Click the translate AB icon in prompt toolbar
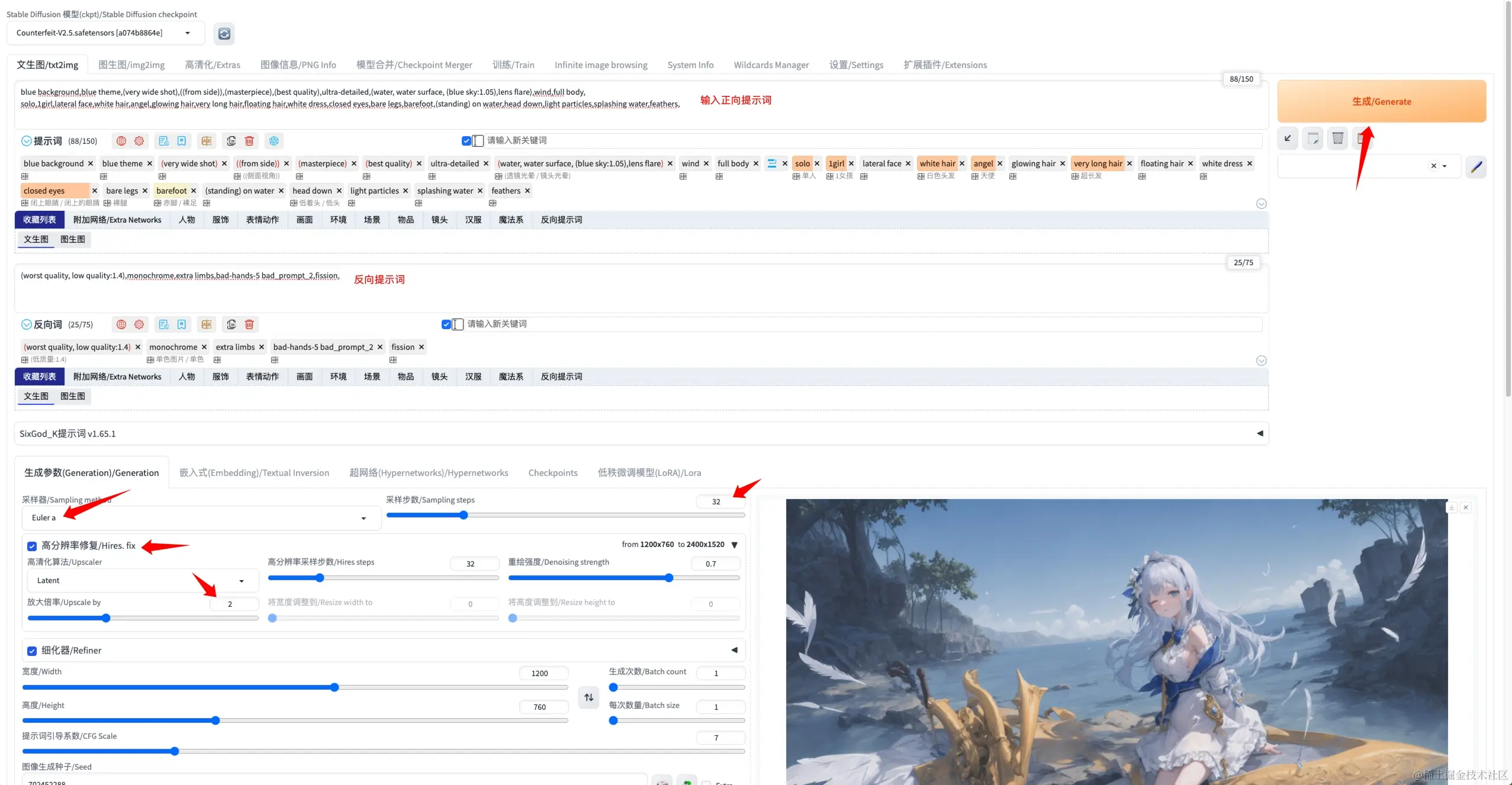 pos(206,141)
